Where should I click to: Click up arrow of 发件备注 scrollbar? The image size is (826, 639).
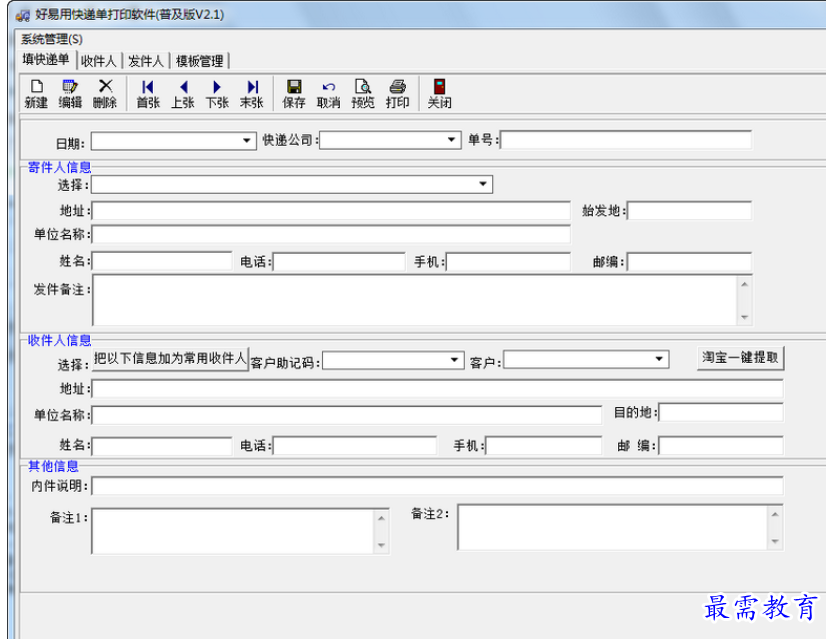(x=744, y=284)
